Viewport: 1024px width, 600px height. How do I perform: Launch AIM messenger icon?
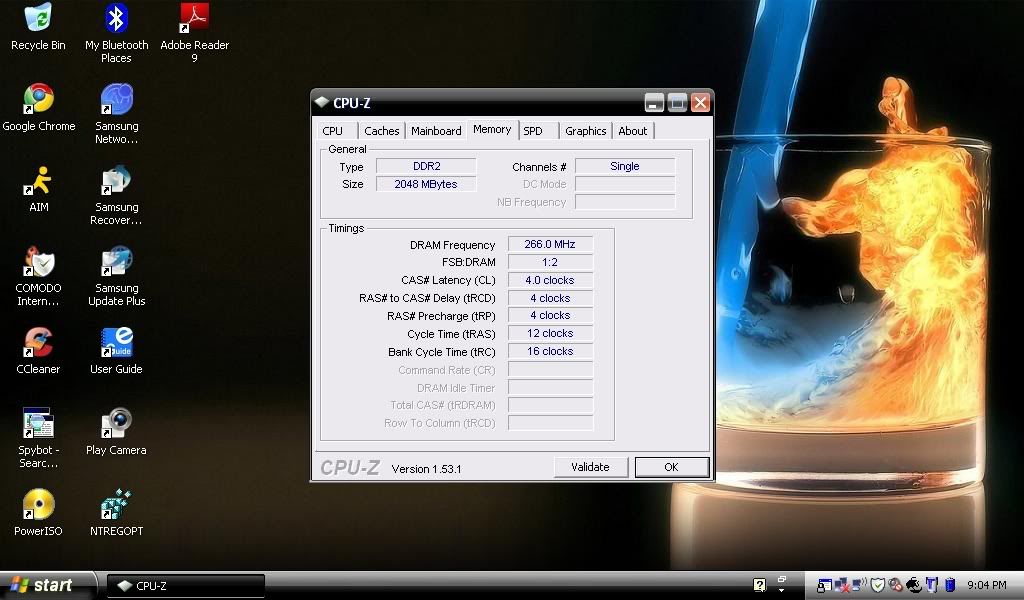click(x=38, y=181)
